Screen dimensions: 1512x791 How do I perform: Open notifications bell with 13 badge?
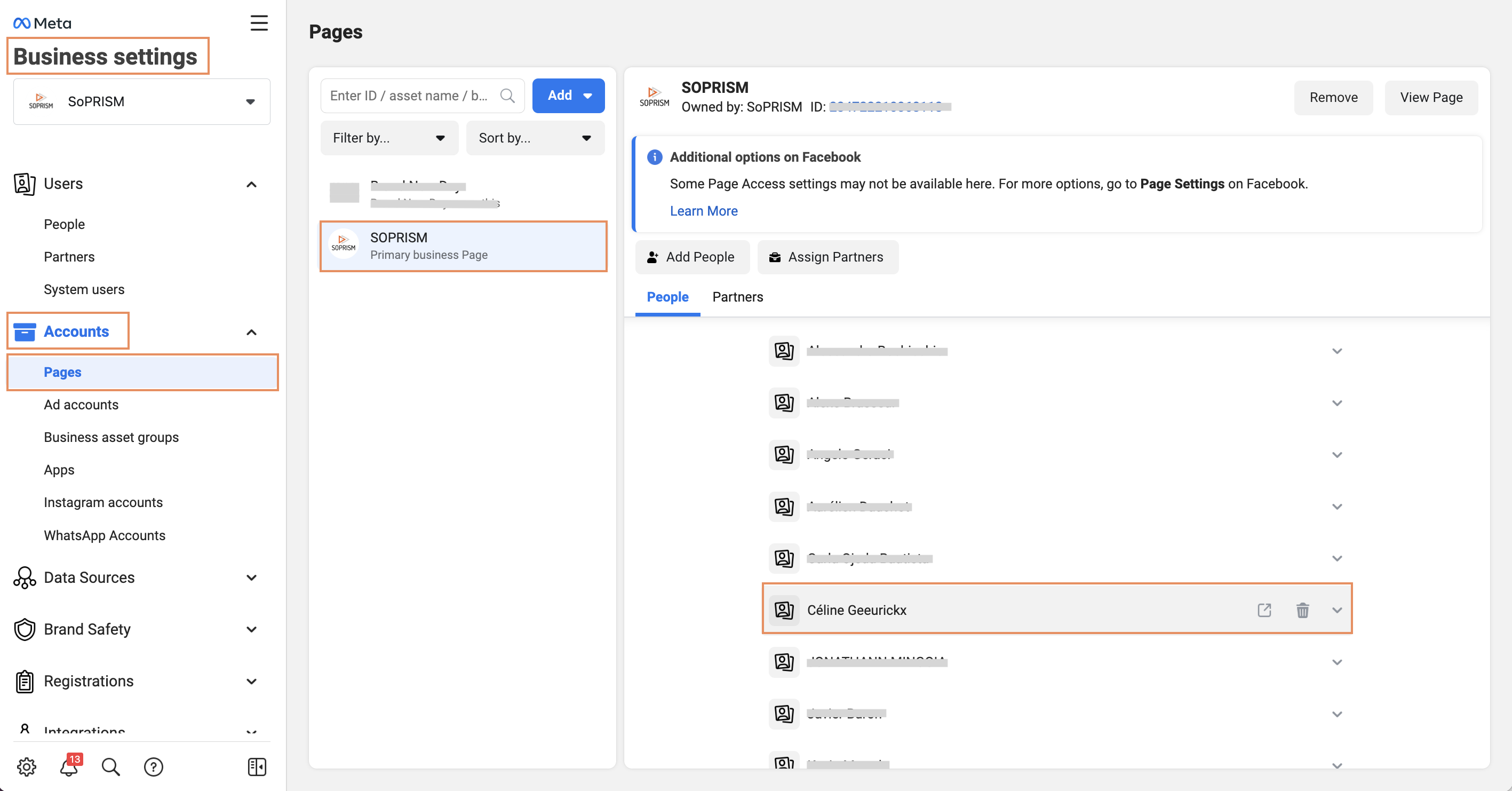coord(69,766)
